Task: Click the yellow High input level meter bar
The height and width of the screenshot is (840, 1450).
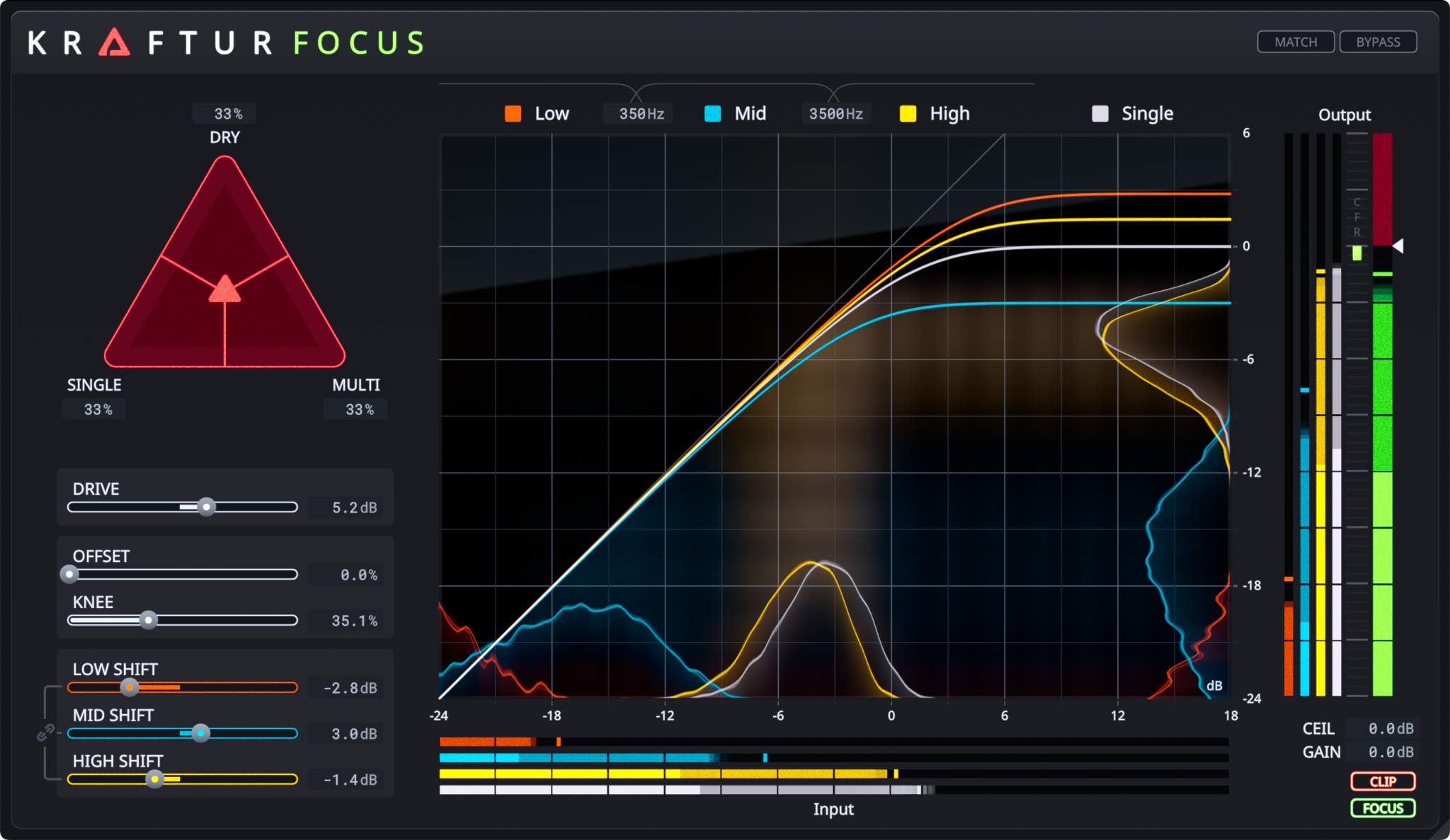Action: (833, 773)
